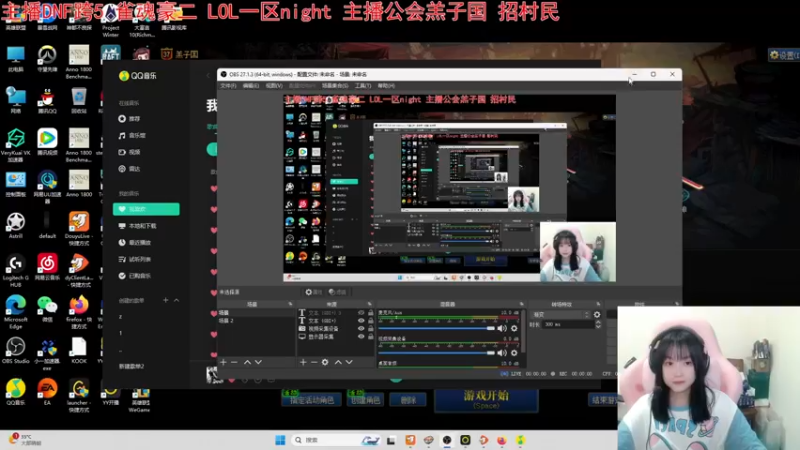This screenshot has width=800, height=450.
Task: Open the OBS Studio desktop icon
Action: (16, 351)
